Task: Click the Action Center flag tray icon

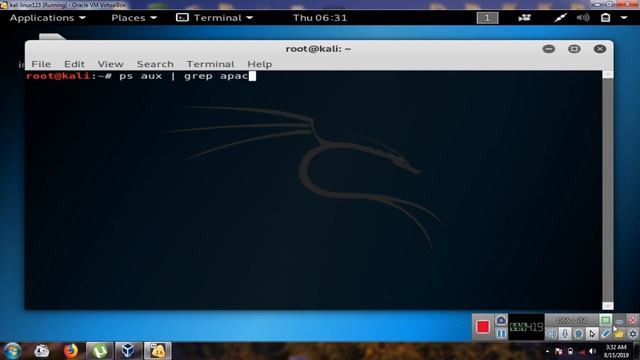Action: click(x=559, y=351)
